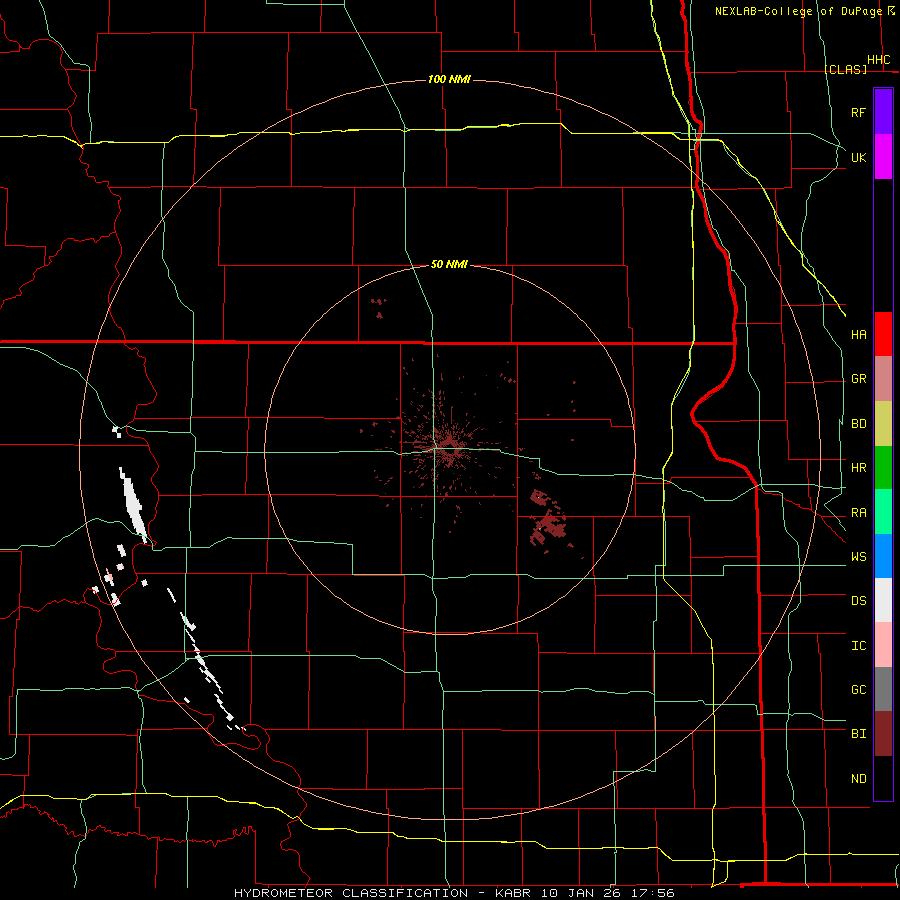Click the 100 NMI range ring label

point(449,79)
